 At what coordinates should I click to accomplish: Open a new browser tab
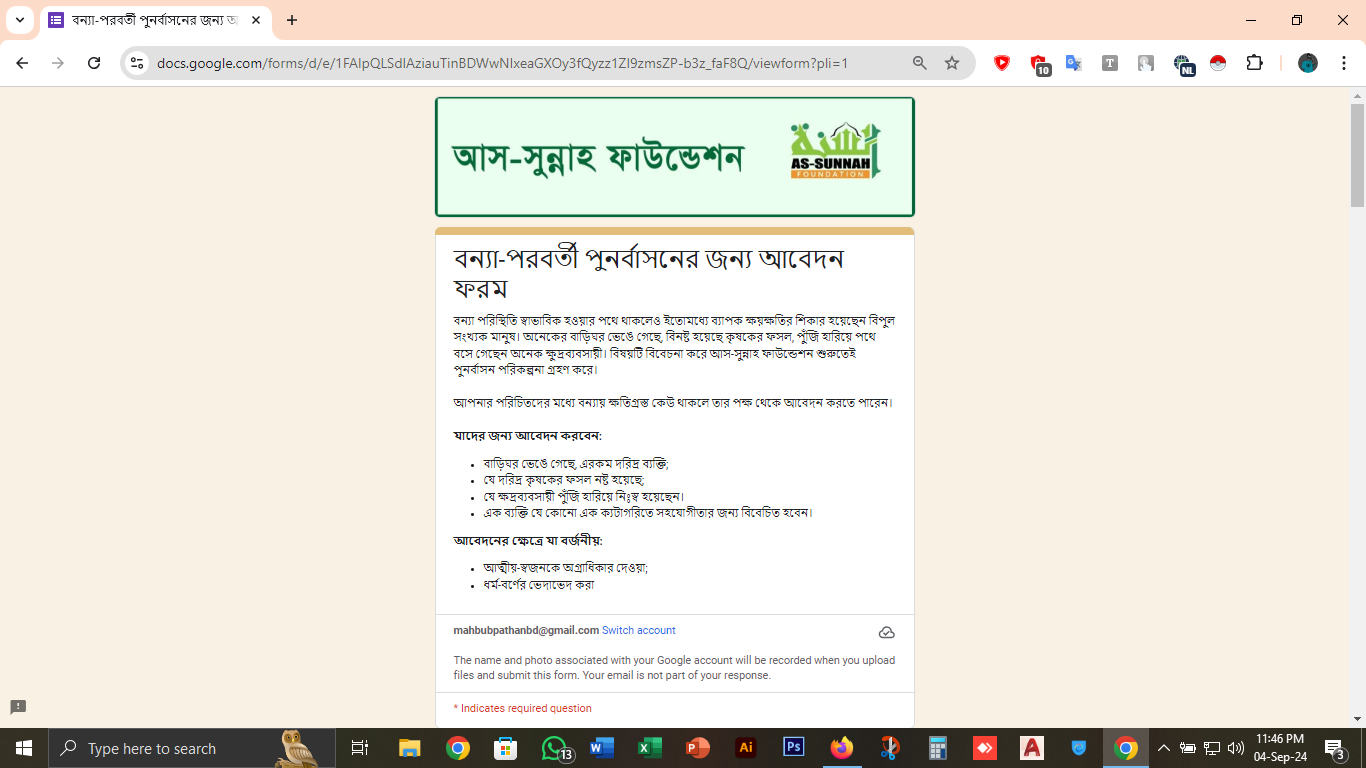pos(292,20)
